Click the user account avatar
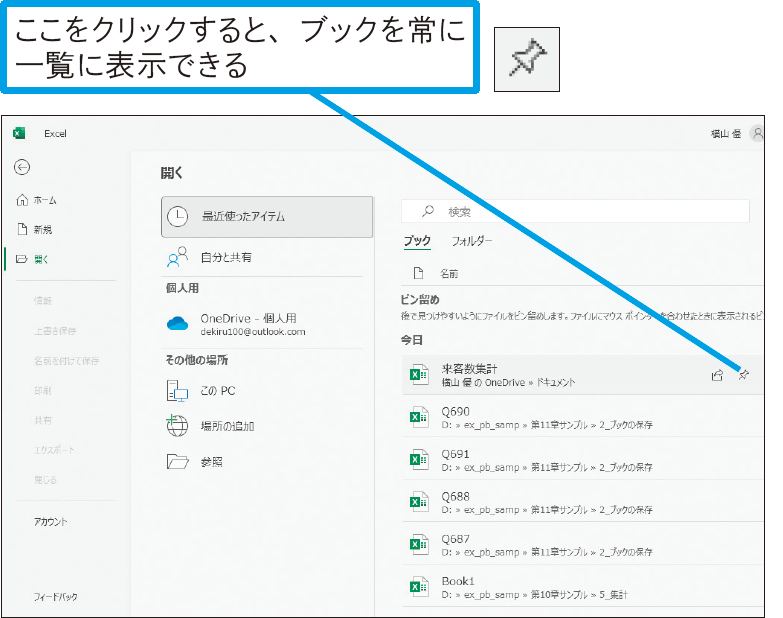The image size is (783, 618). pyautogui.click(x=758, y=134)
